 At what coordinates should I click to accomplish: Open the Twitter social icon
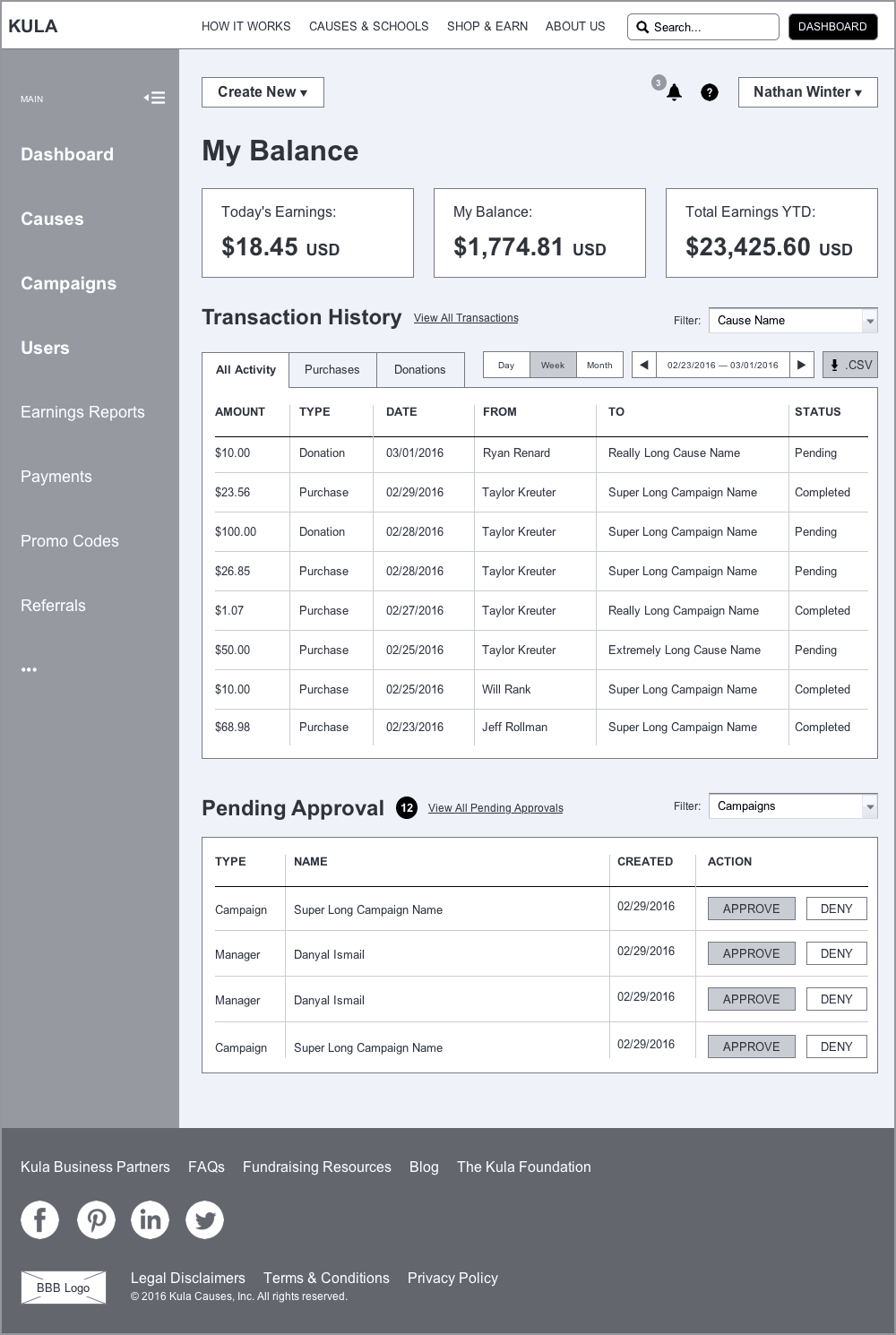tap(204, 1219)
